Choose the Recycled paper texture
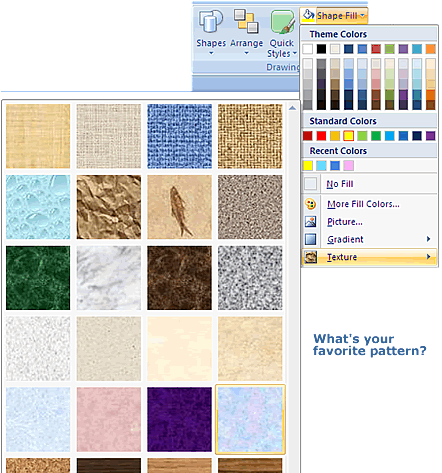This screenshot has height=473, width=442. click(x=109, y=349)
